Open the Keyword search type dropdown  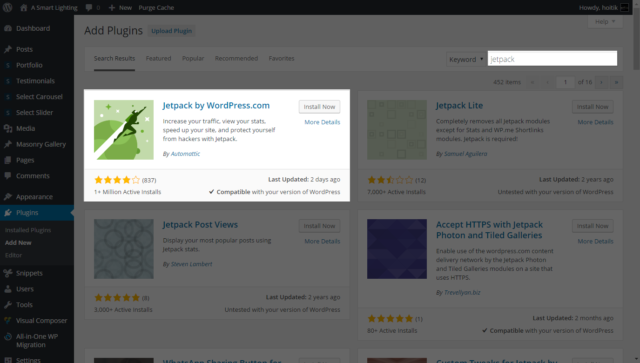(x=466, y=59)
